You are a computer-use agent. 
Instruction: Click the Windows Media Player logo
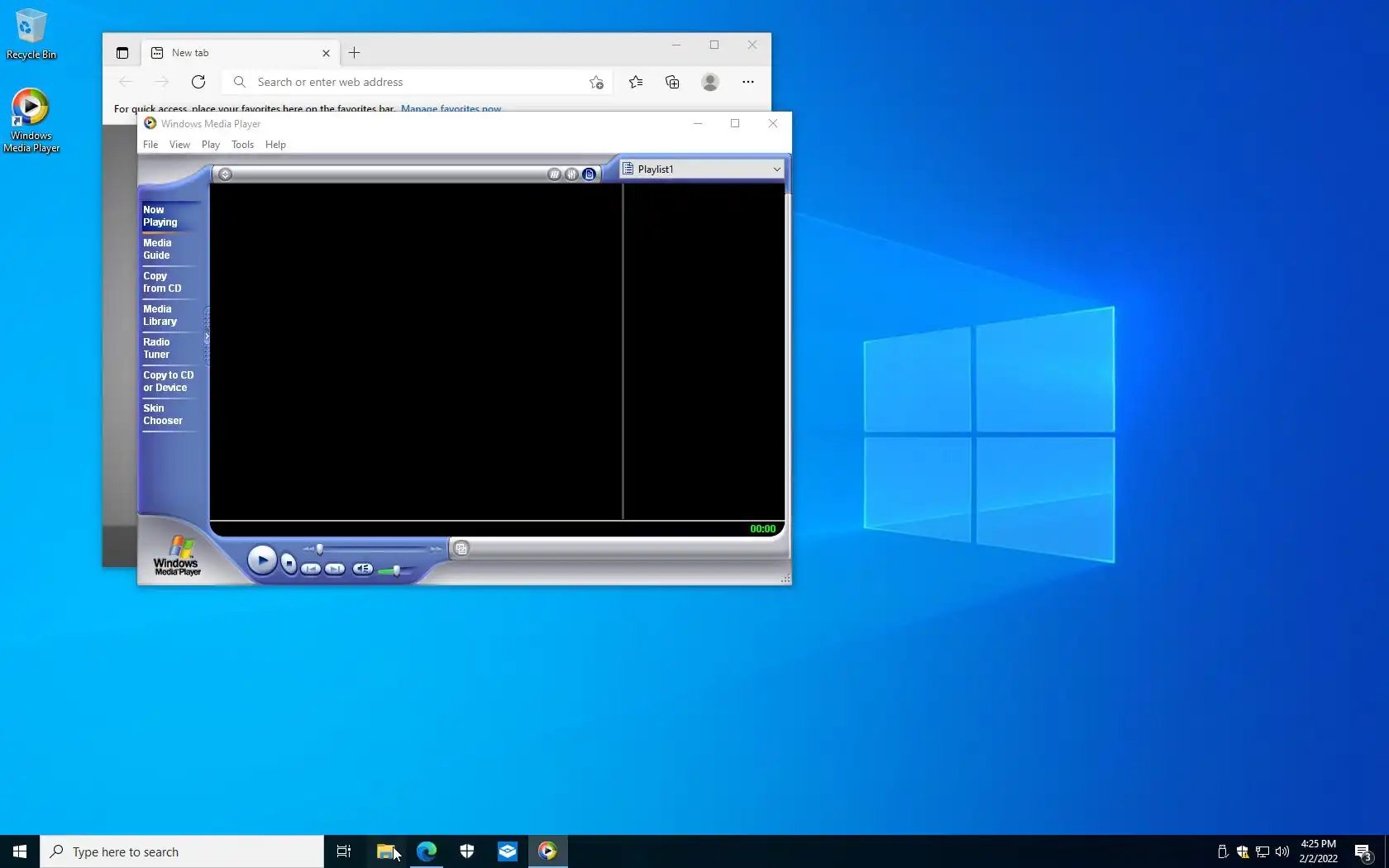177,556
